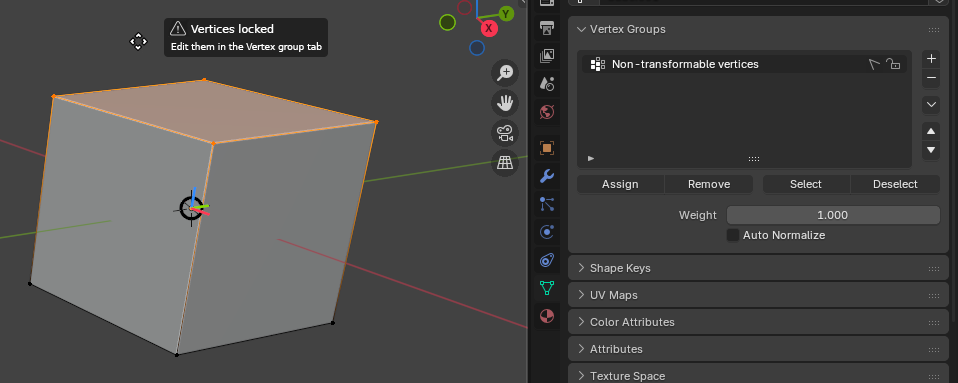
Task: Click the Remove button
Action: point(709,184)
